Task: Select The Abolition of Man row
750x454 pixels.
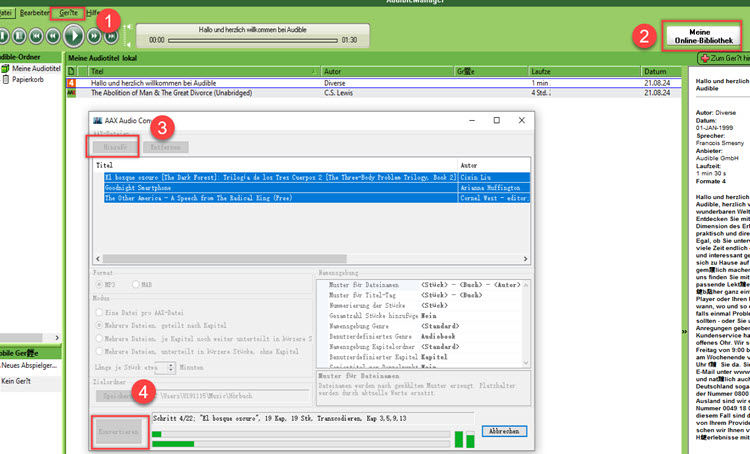Action: coord(373,93)
